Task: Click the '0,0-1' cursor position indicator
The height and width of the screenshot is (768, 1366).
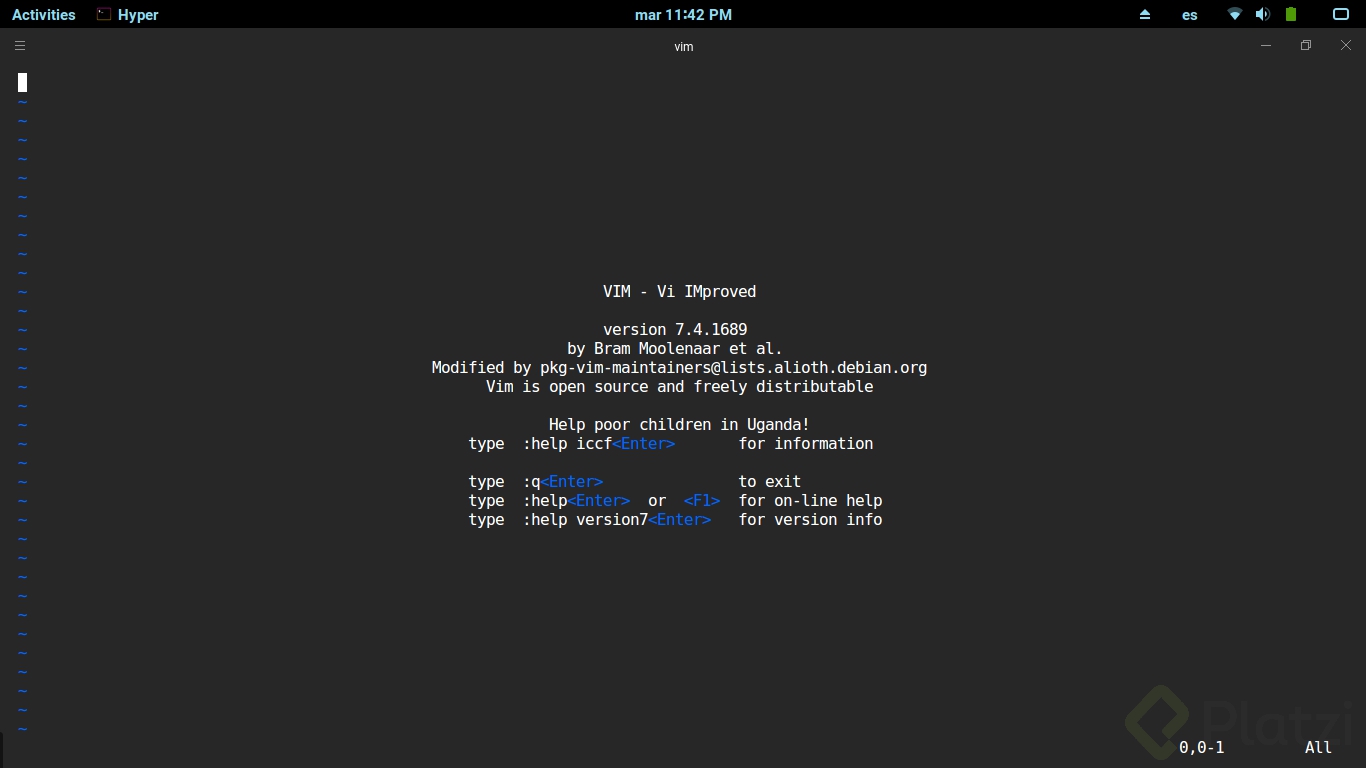Action: (x=1203, y=747)
